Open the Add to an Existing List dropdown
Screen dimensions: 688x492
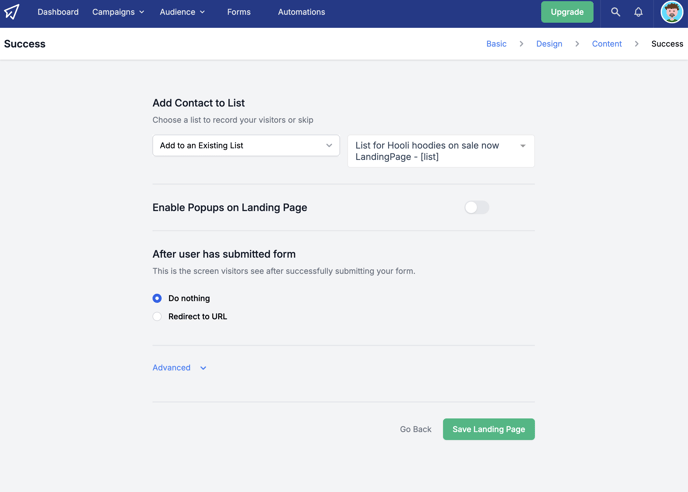click(x=246, y=145)
